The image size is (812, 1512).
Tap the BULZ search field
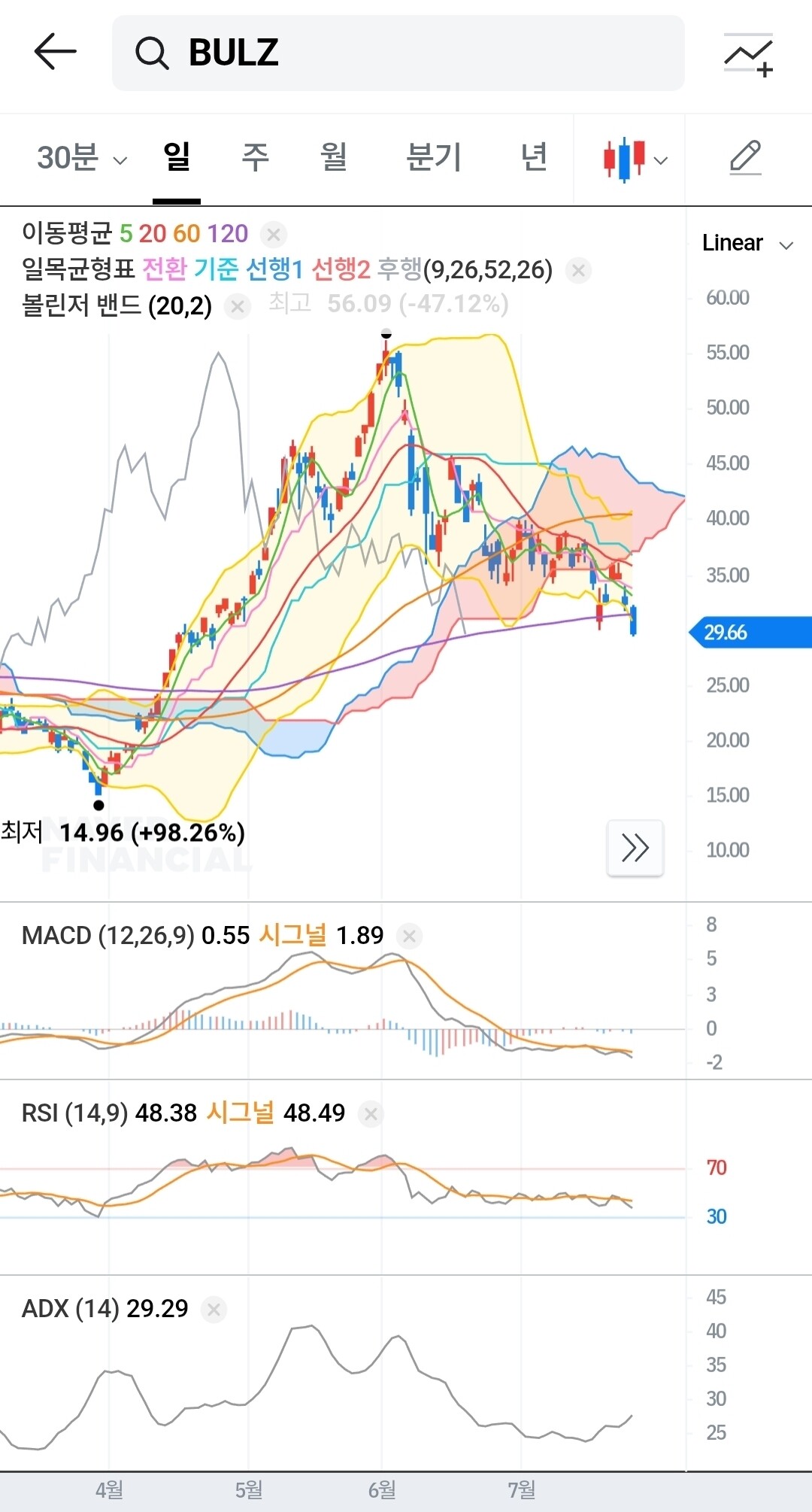click(x=398, y=53)
